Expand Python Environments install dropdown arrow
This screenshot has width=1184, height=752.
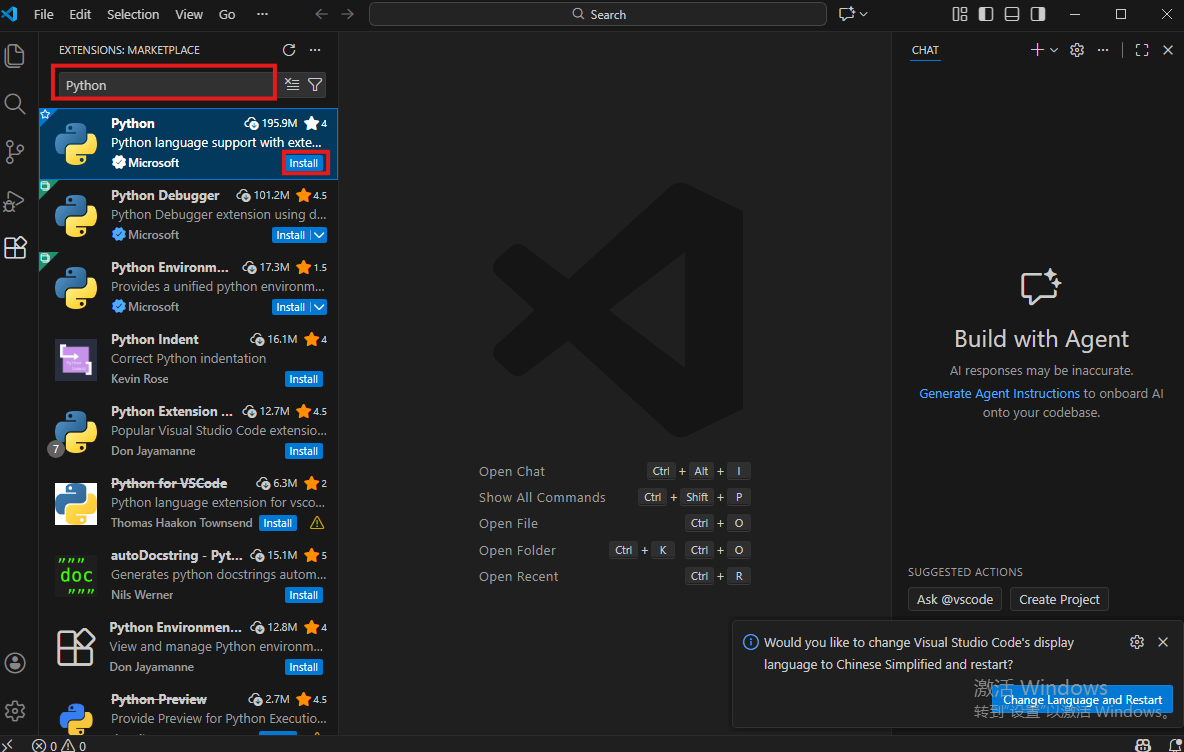319,307
